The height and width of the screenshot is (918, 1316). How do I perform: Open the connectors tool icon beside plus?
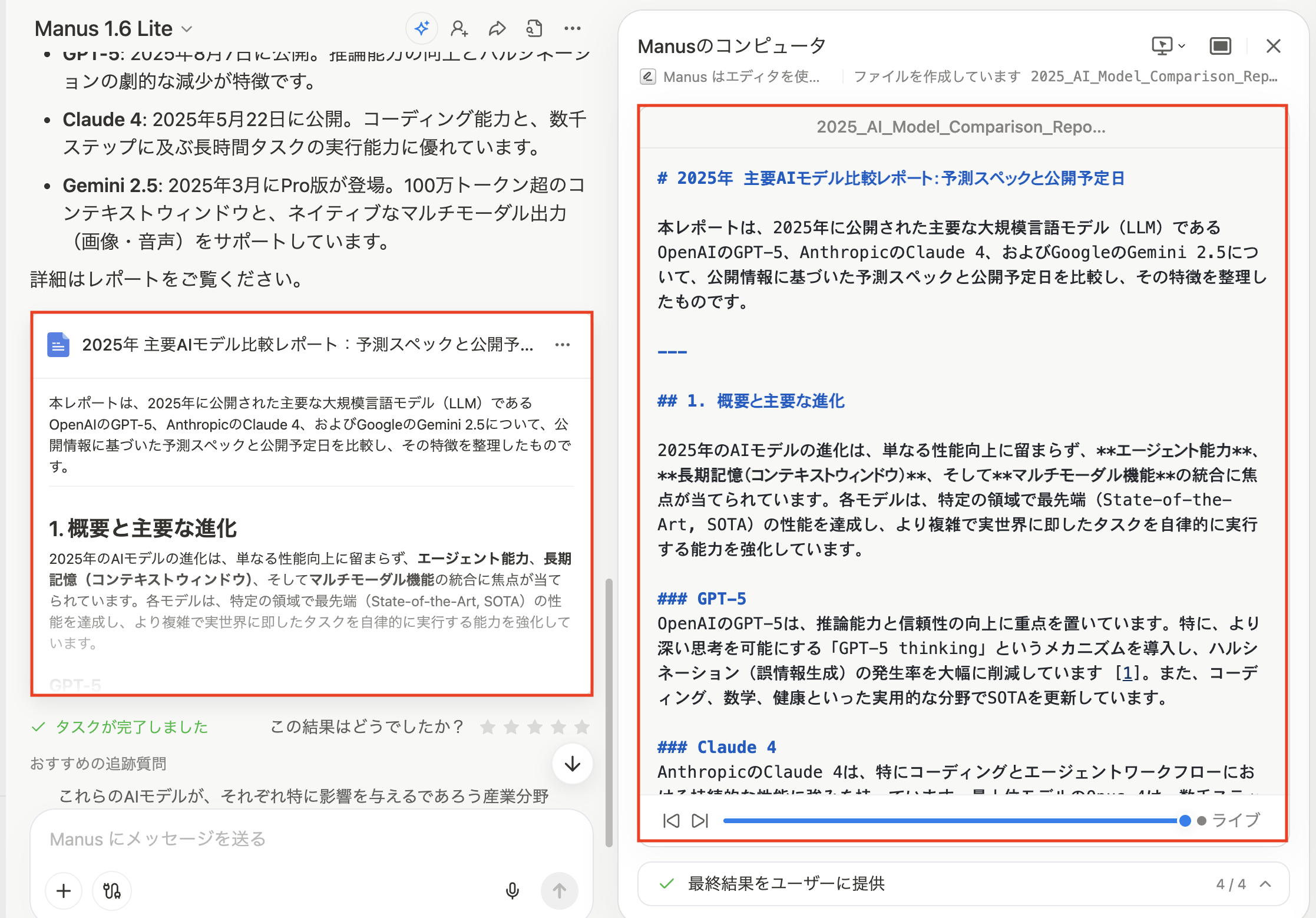tap(112, 890)
